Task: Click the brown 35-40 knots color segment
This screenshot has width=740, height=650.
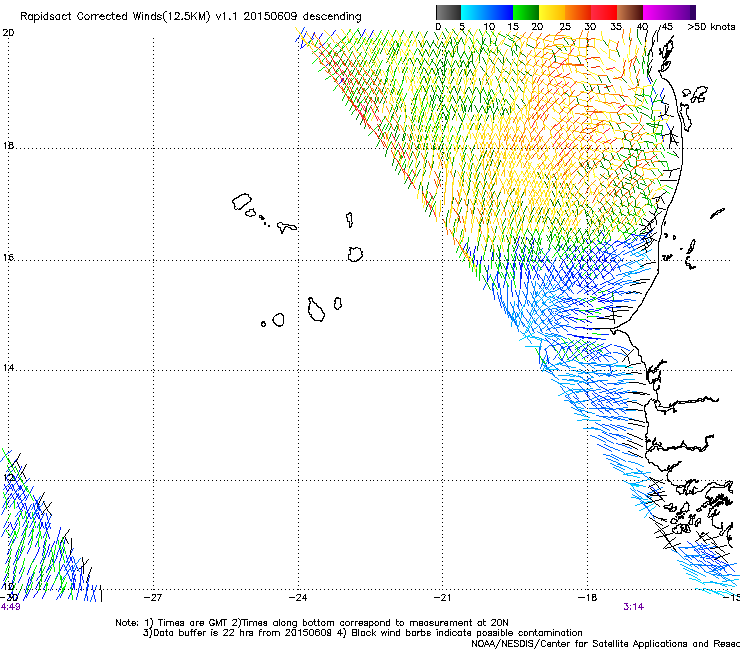Action: [x=630, y=12]
